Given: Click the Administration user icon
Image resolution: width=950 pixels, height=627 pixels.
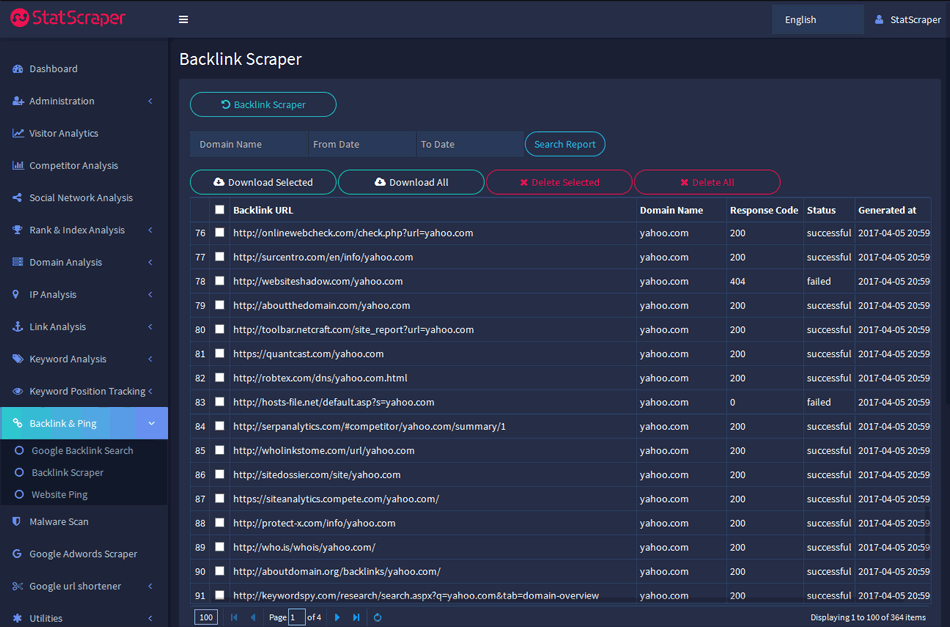Looking at the screenshot, I should (x=18, y=101).
